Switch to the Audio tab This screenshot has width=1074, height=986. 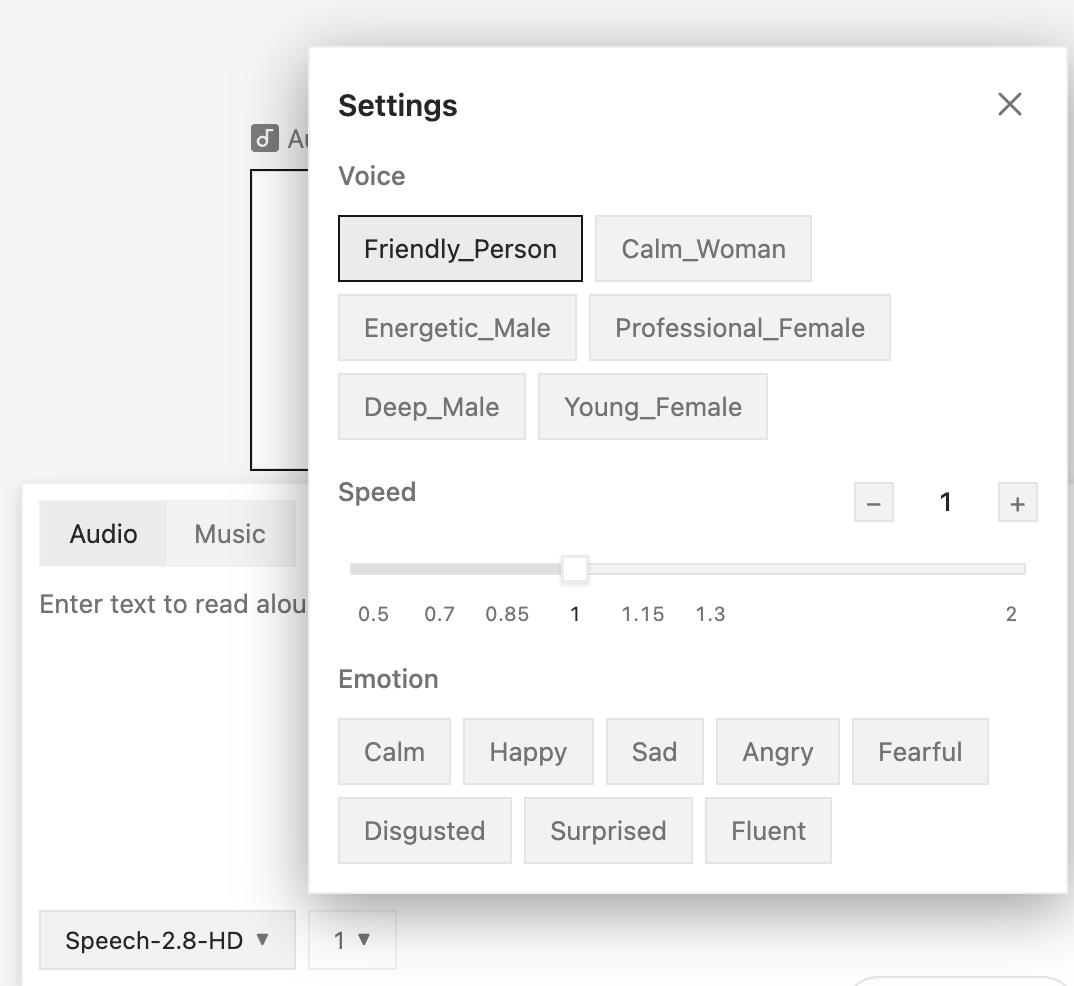pos(103,533)
